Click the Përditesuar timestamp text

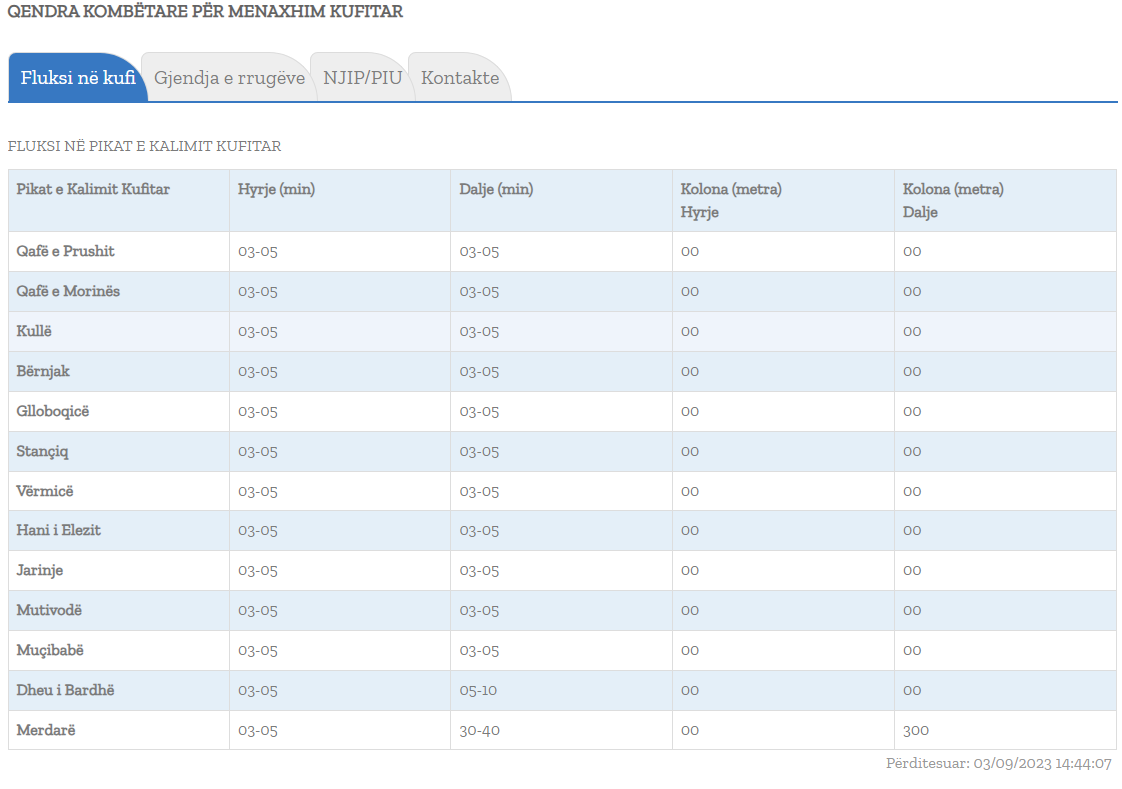pos(998,764)
